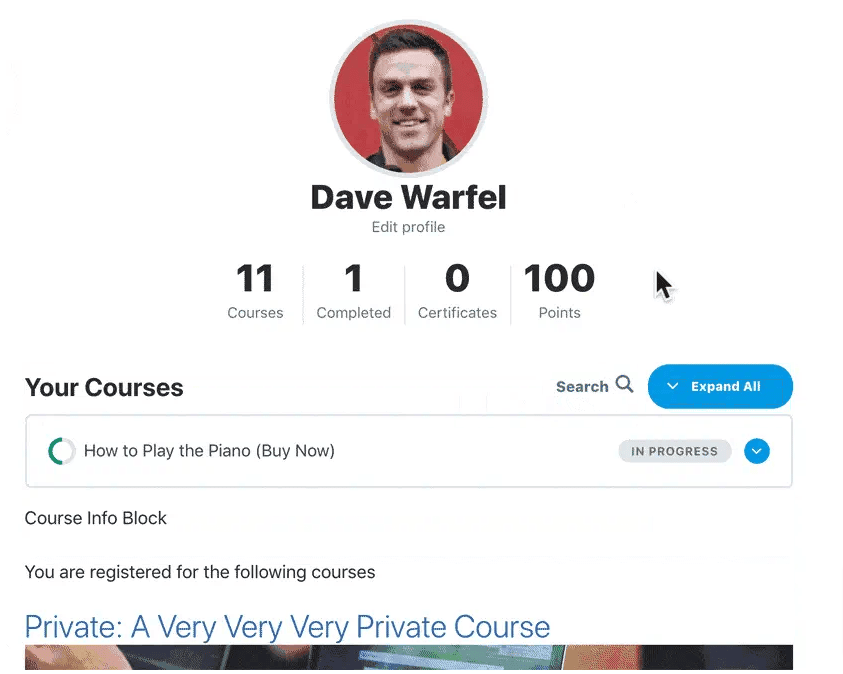Click the registered courses message text
843x674 pixels.
click(x=200, y=572)
